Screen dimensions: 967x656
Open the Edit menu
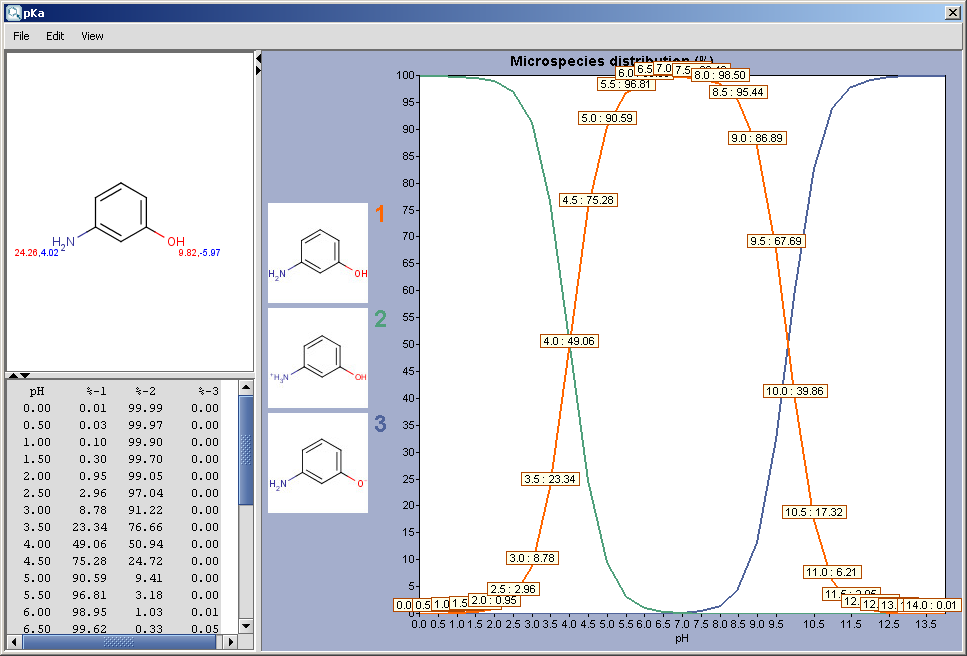coord(55,36)
